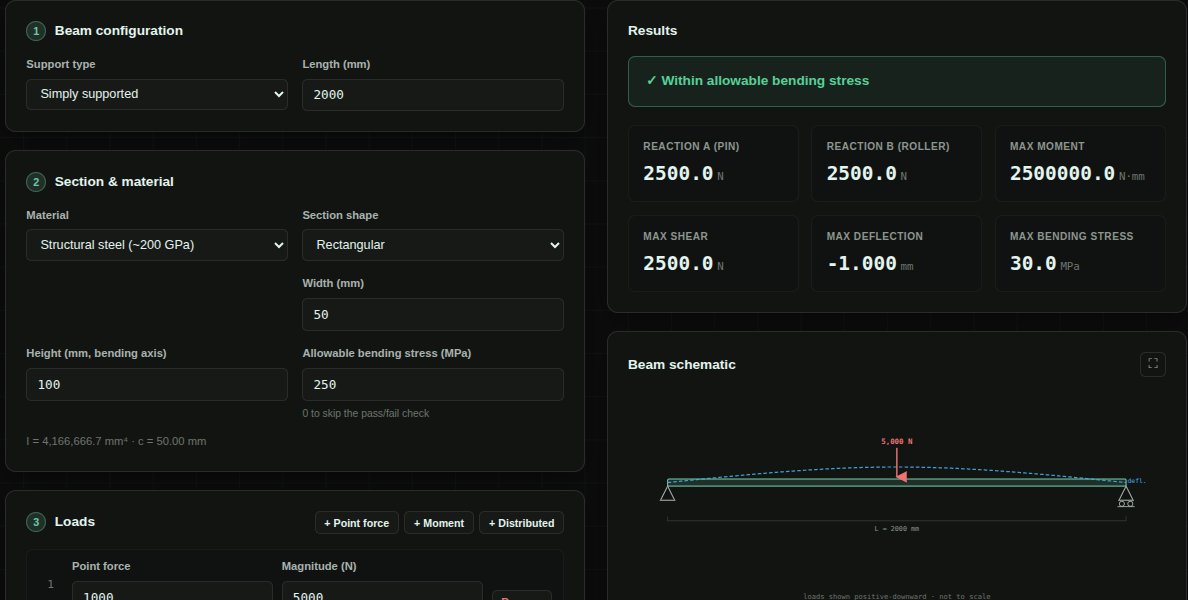Image resolution: width=1188 pixels, height=600 pixels.
Task: Click the Allowable bending stress input field
Action: click(433, 385)
